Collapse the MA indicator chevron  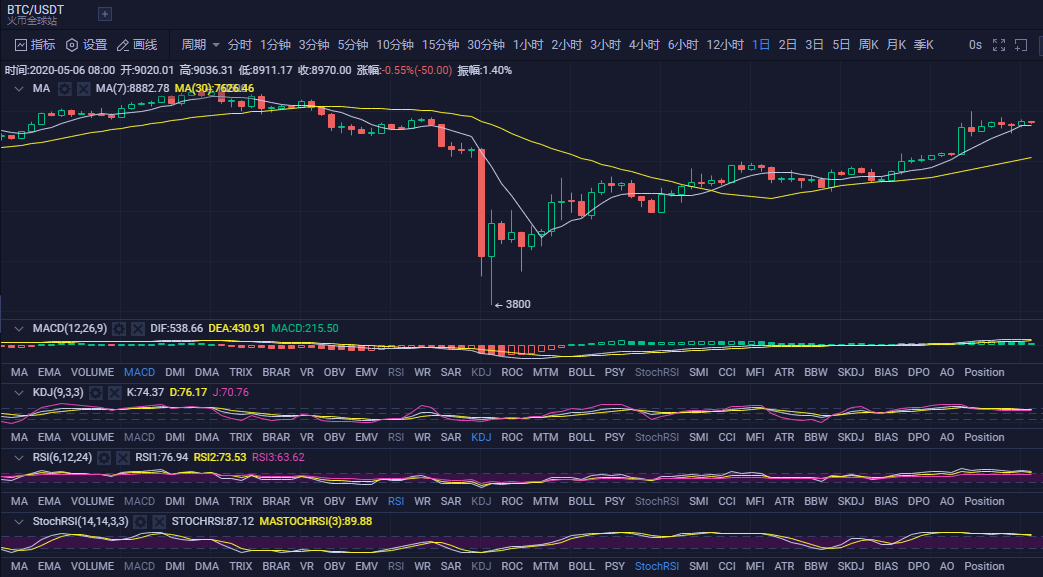pyautogui.click(x=19, y=89)
